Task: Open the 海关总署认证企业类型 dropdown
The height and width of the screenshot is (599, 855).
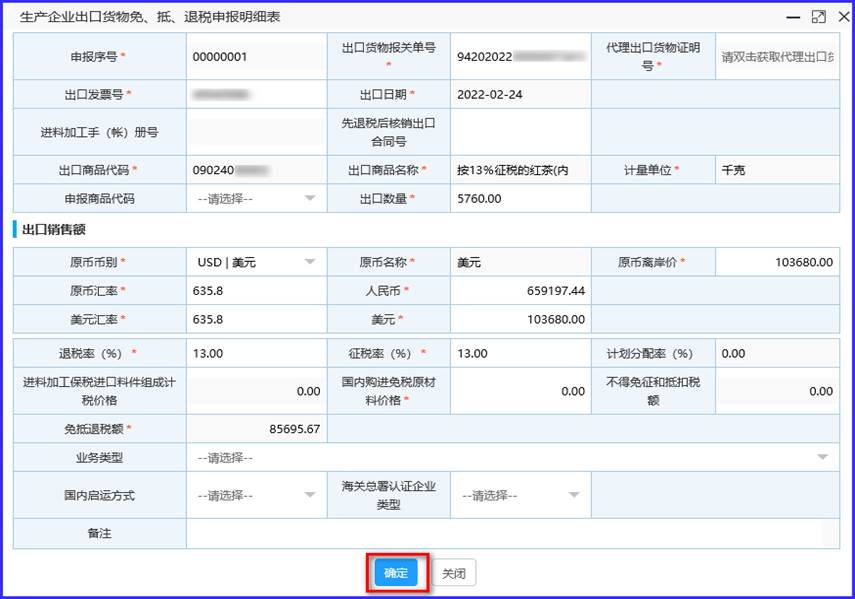Action: [x=520, y=495]
